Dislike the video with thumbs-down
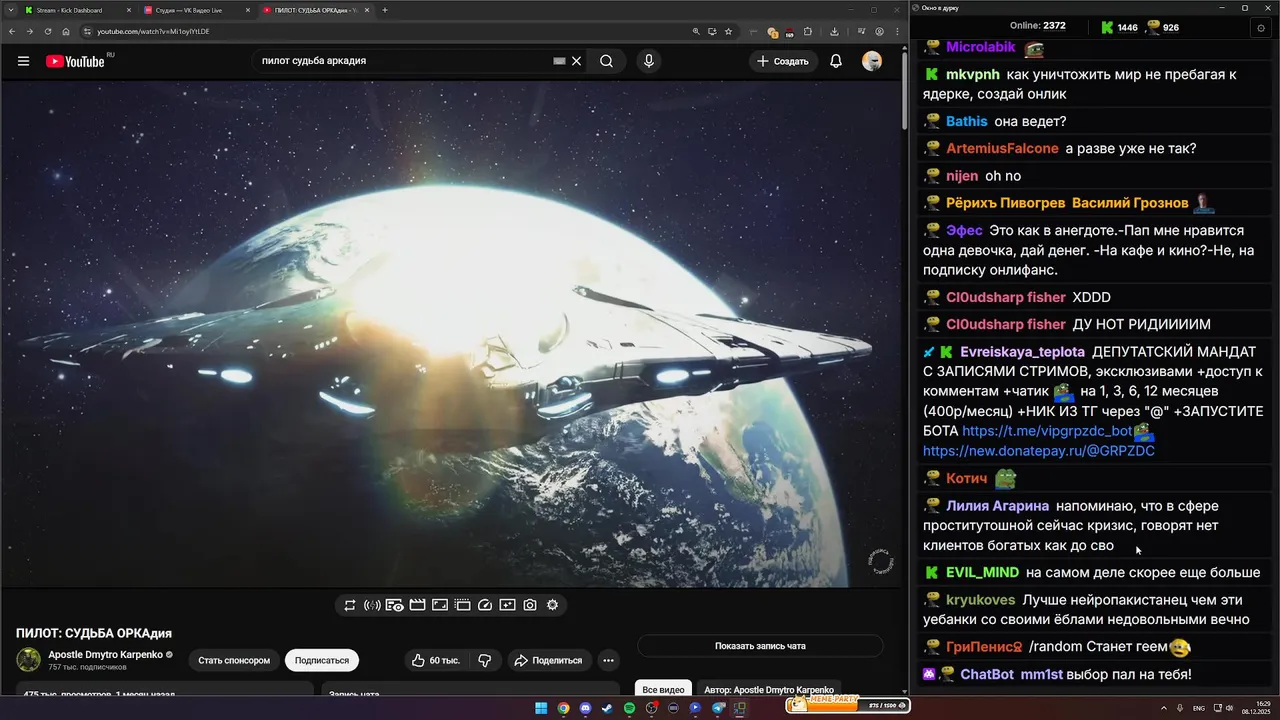The image size is (1280, 720). click(x=485, y=660)
